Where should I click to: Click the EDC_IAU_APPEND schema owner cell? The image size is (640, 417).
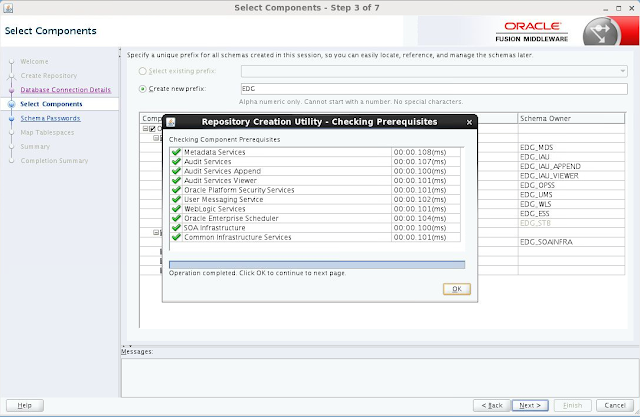pos(571,166)
